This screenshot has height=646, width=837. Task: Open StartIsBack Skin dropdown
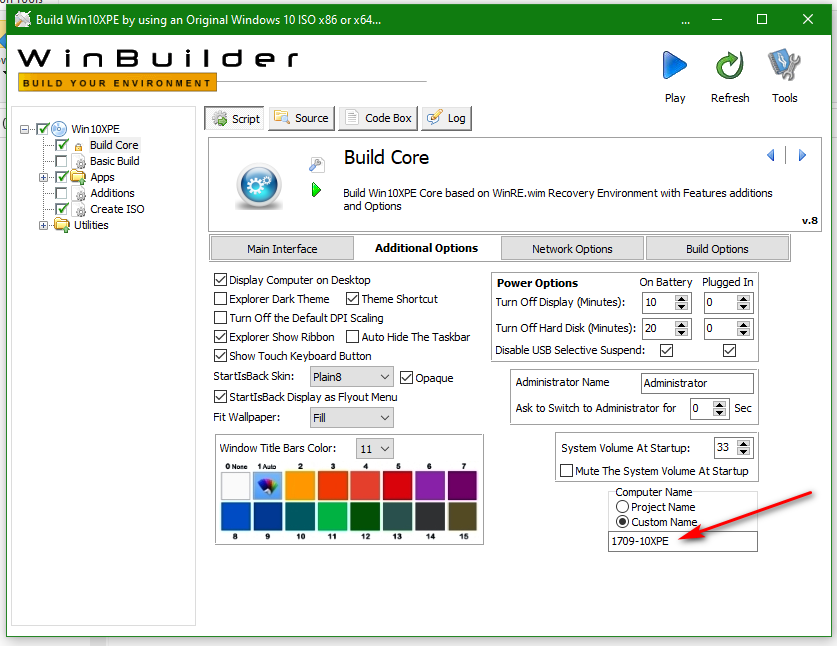point(352,377)
